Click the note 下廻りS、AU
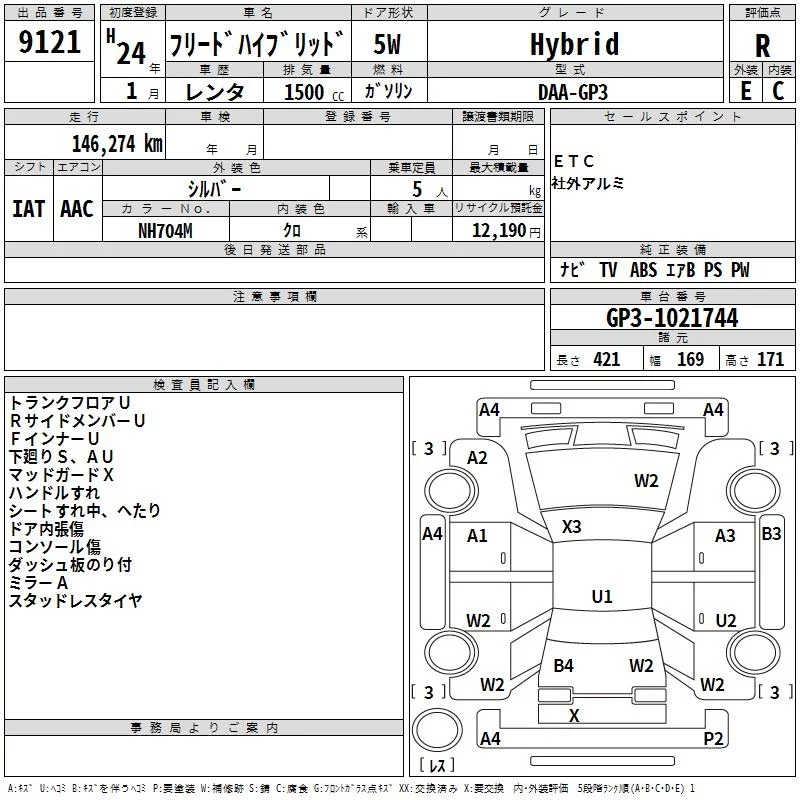 click(61, 457)
